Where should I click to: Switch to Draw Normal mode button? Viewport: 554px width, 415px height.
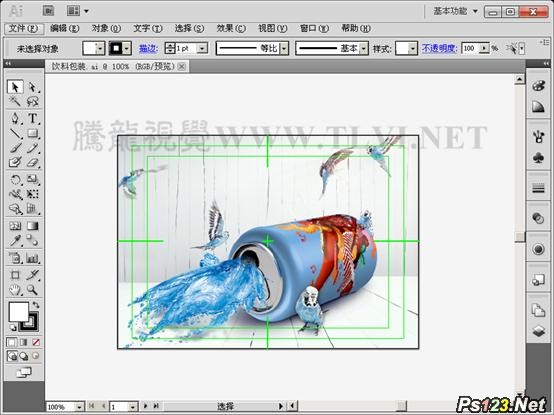[x=12, y=356]
